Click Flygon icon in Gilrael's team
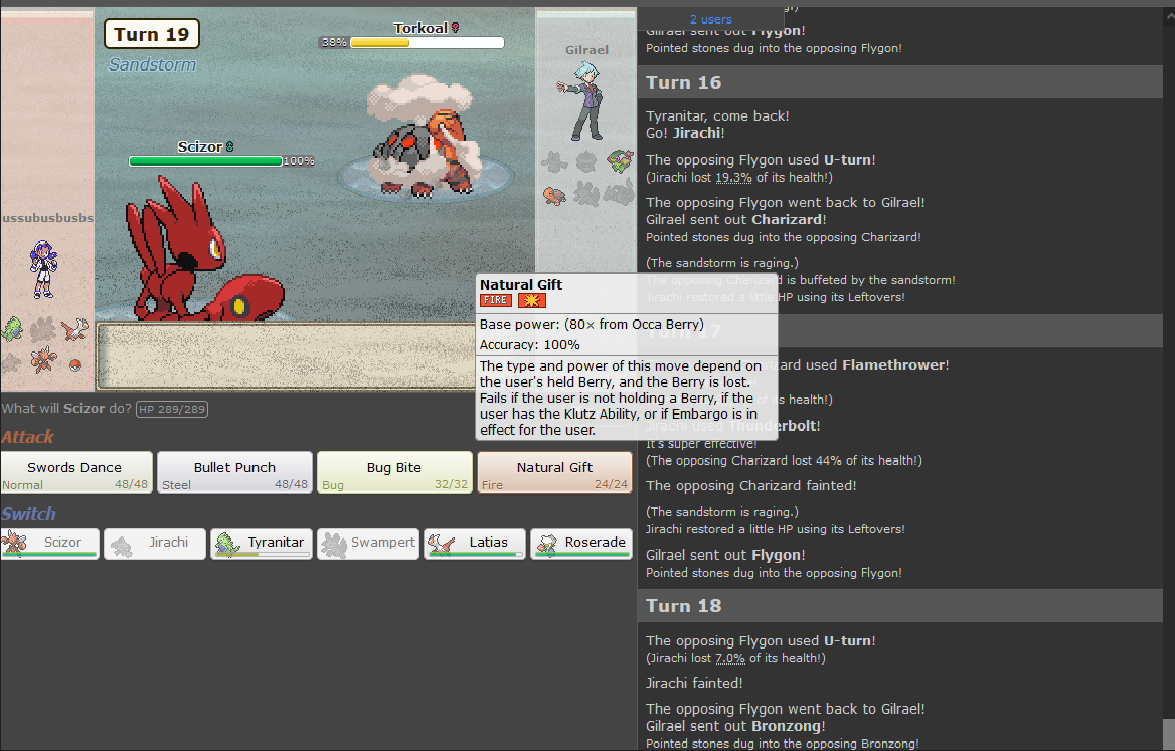Screen dimensions: 1175x751 click(x=620, y=160)
